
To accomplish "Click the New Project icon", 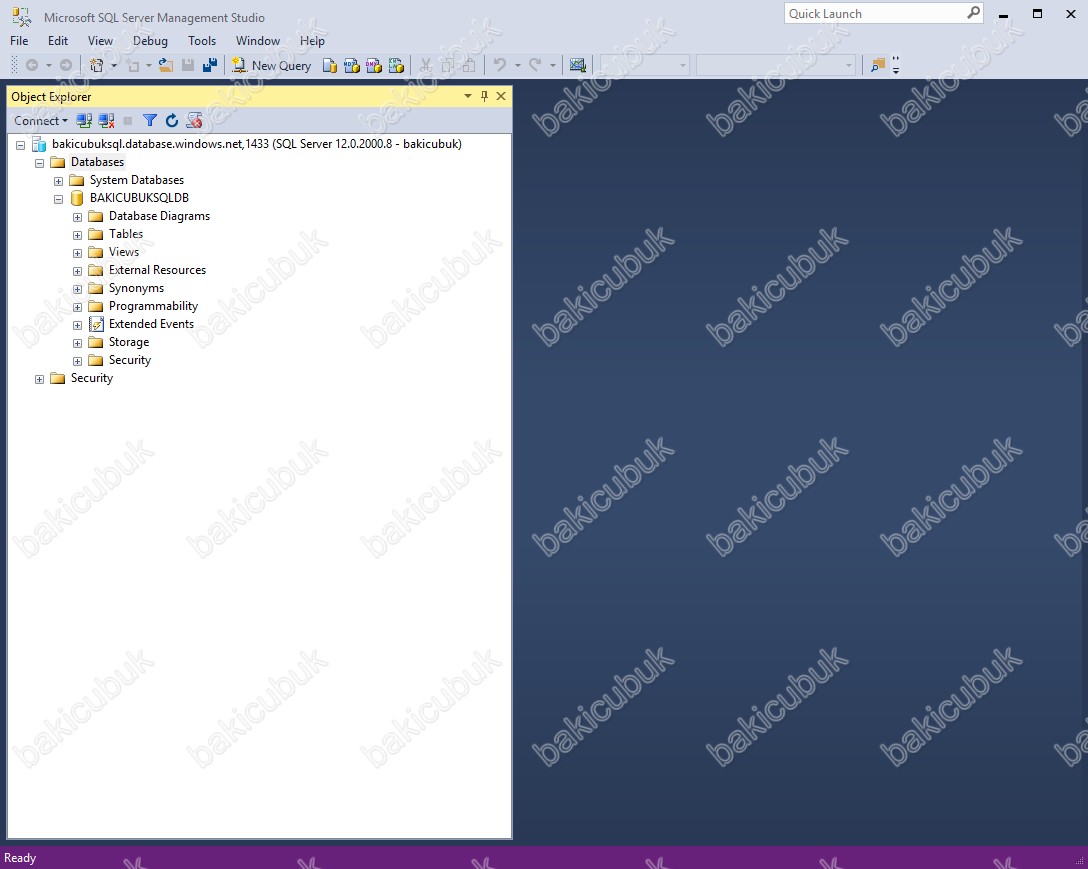I will pos(96,65).
